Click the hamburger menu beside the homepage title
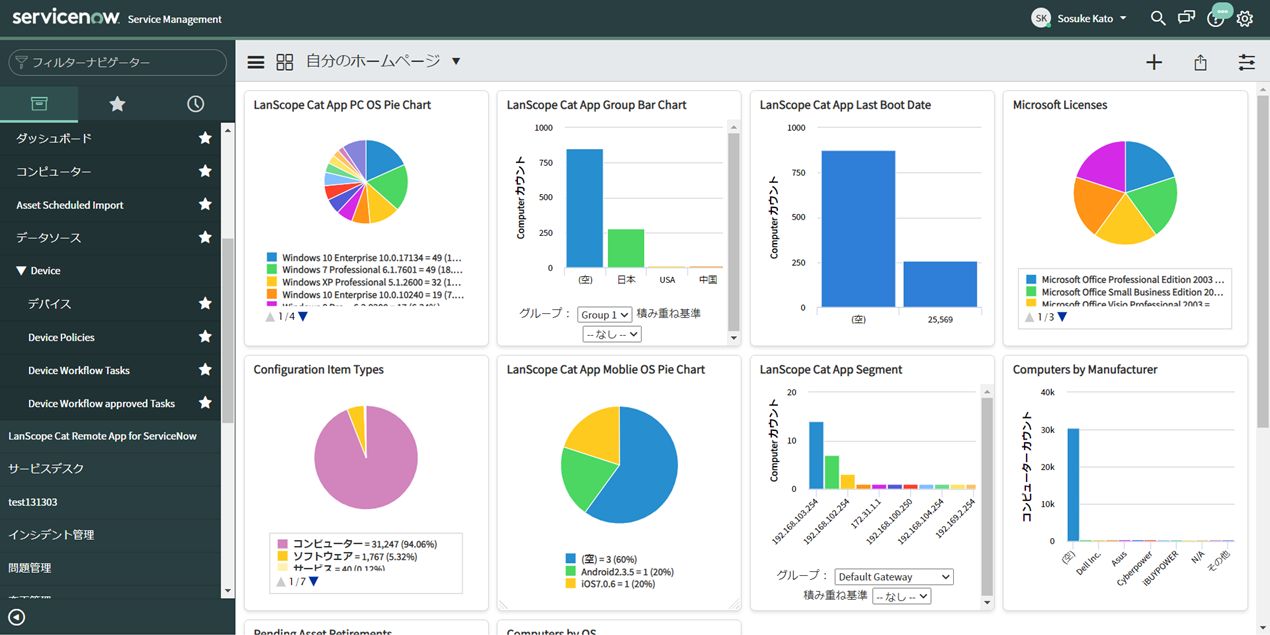 256,62
